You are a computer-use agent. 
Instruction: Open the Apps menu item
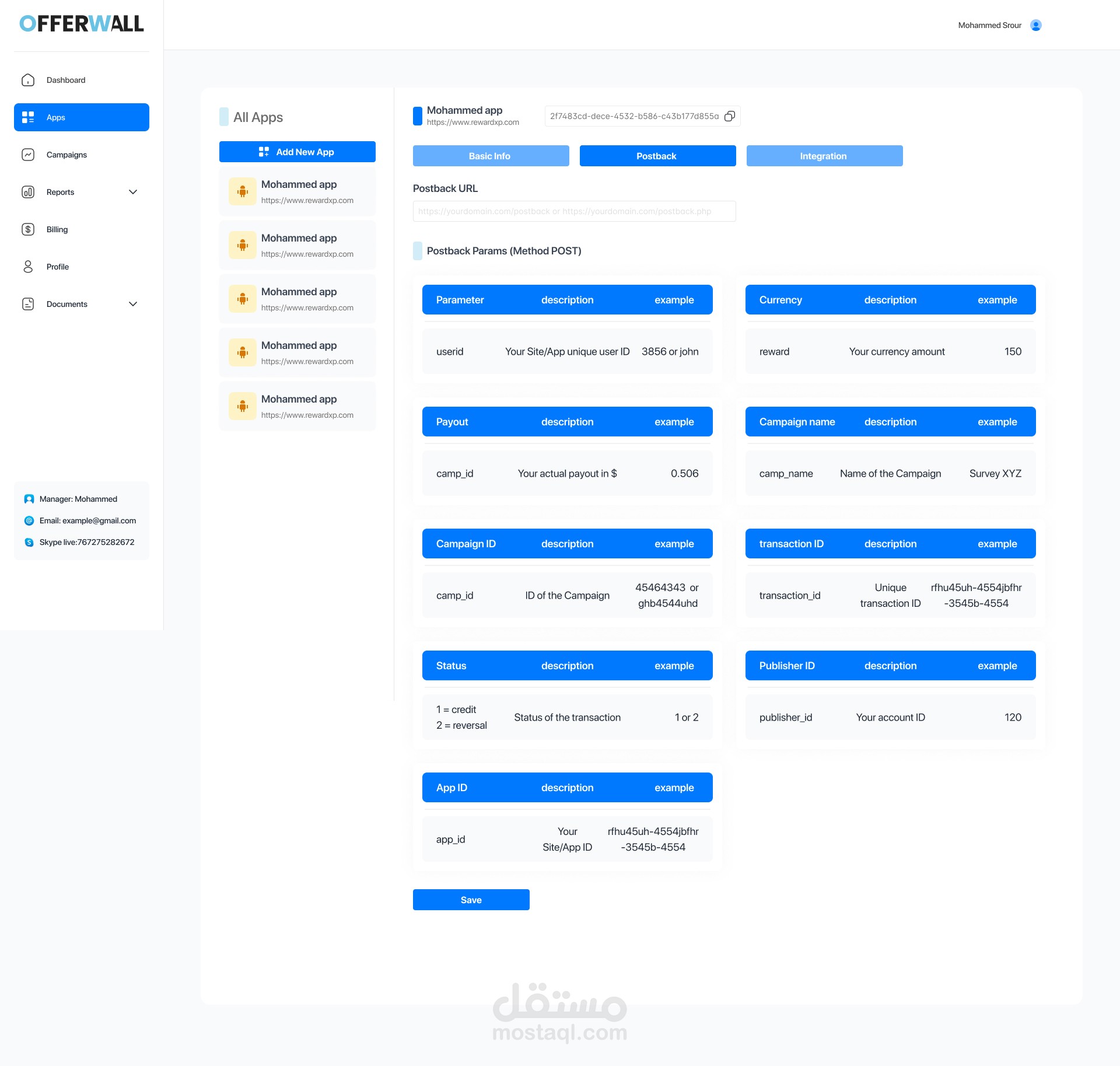tap(82, 117)
